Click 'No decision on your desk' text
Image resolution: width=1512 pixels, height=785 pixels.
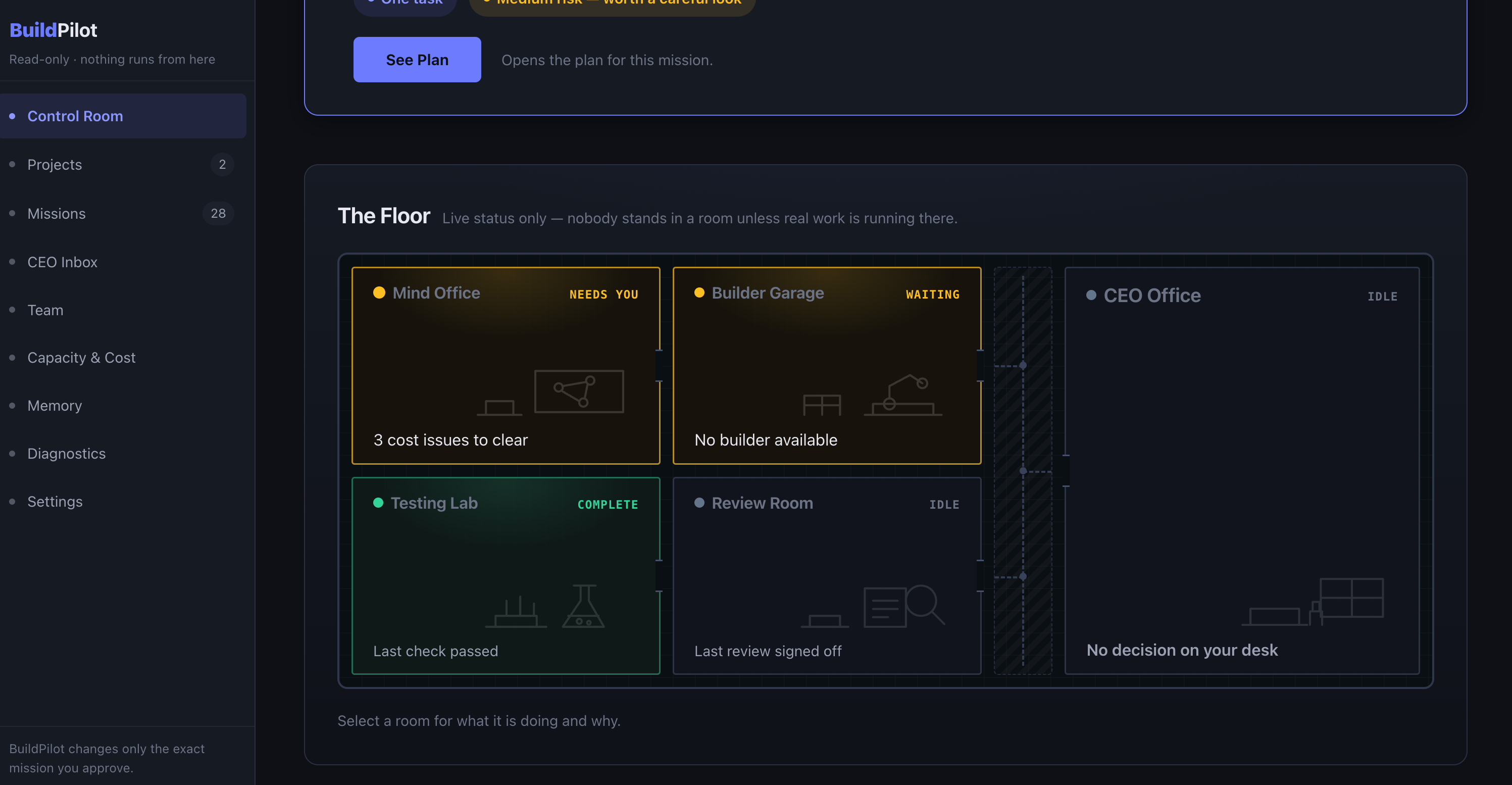(x=1182, y=651)
